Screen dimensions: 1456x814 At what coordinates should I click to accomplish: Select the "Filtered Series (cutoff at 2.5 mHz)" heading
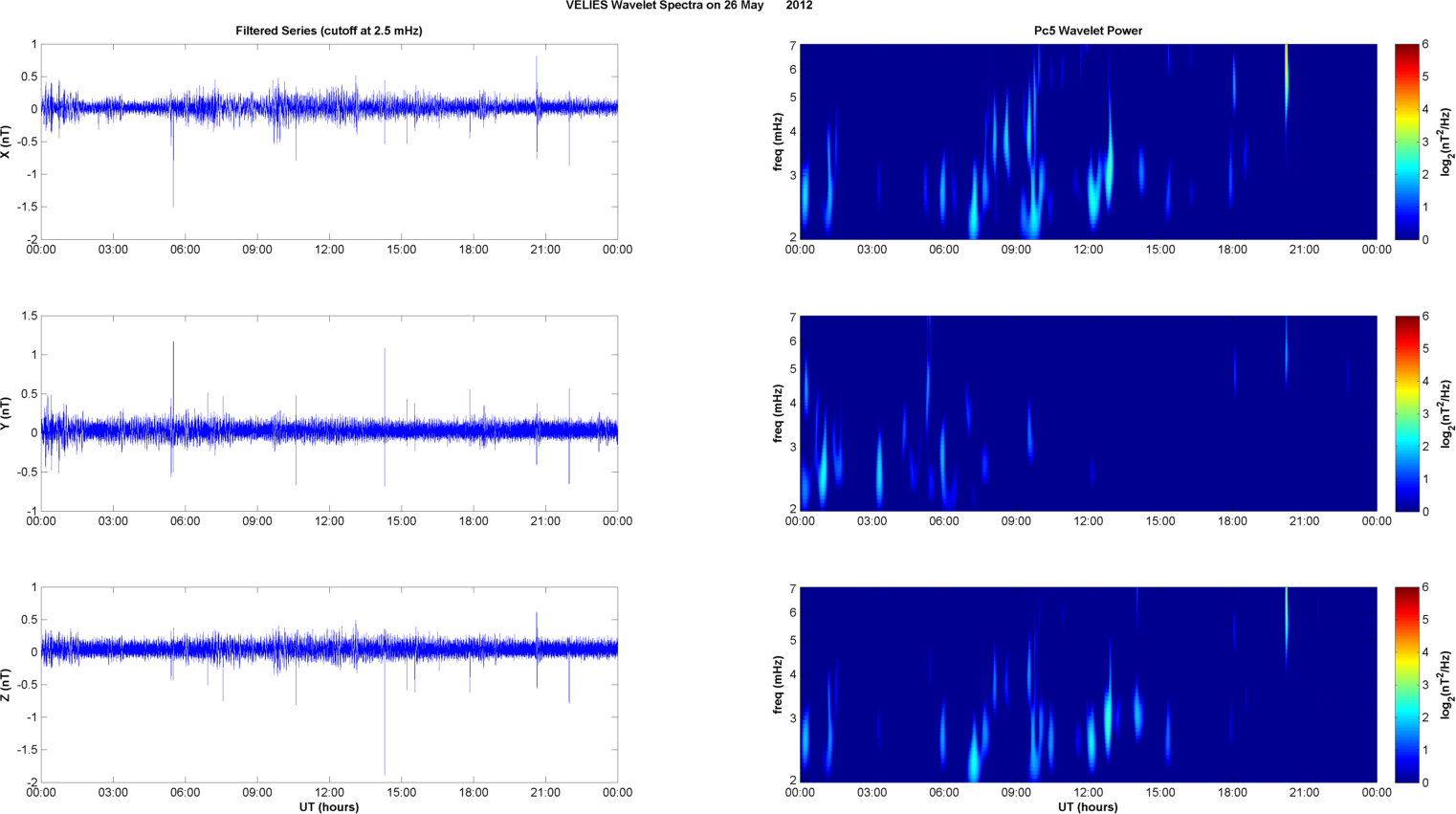point(329,31)
